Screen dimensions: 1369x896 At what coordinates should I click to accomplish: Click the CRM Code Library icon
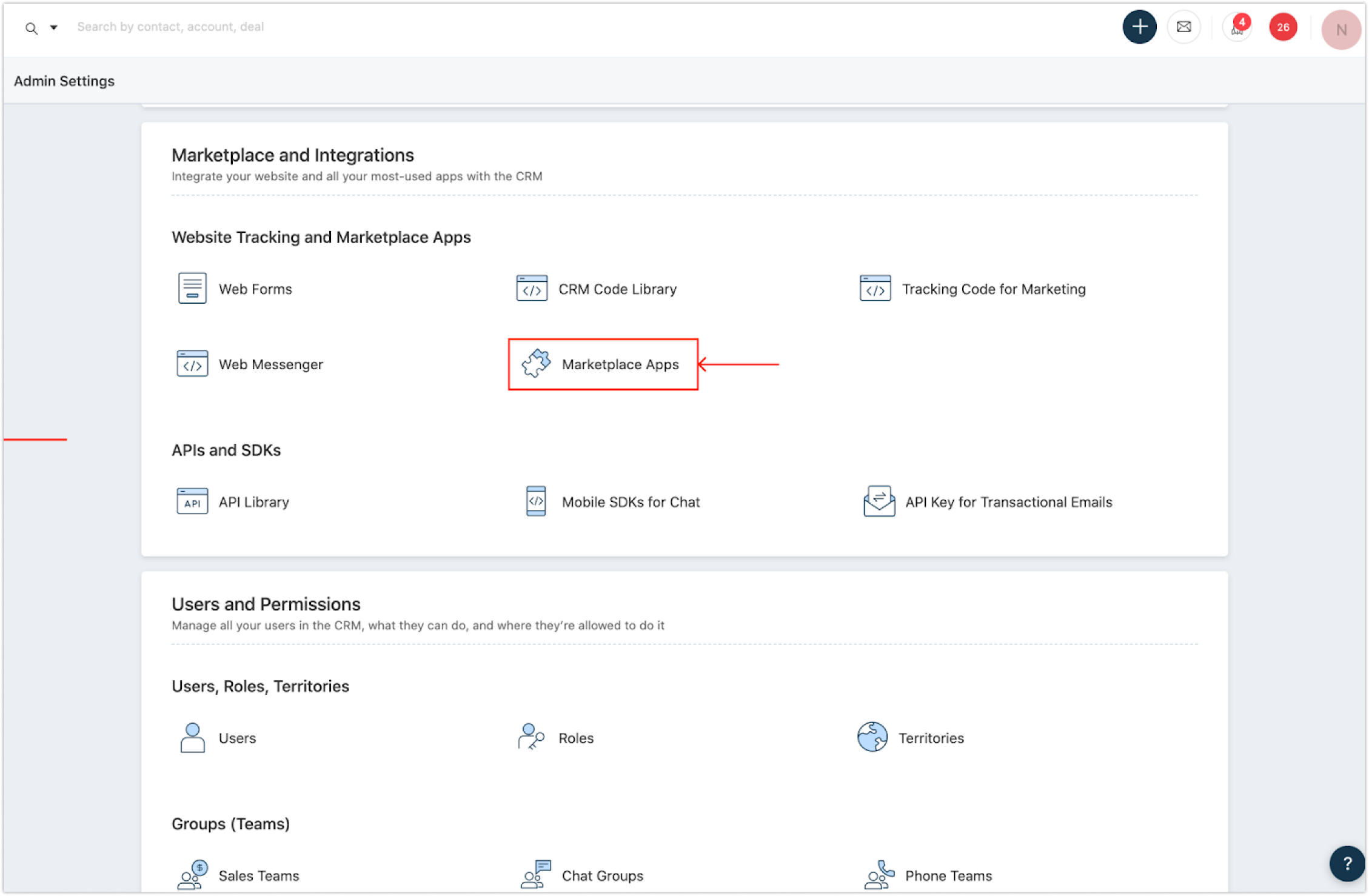(532, 289)
